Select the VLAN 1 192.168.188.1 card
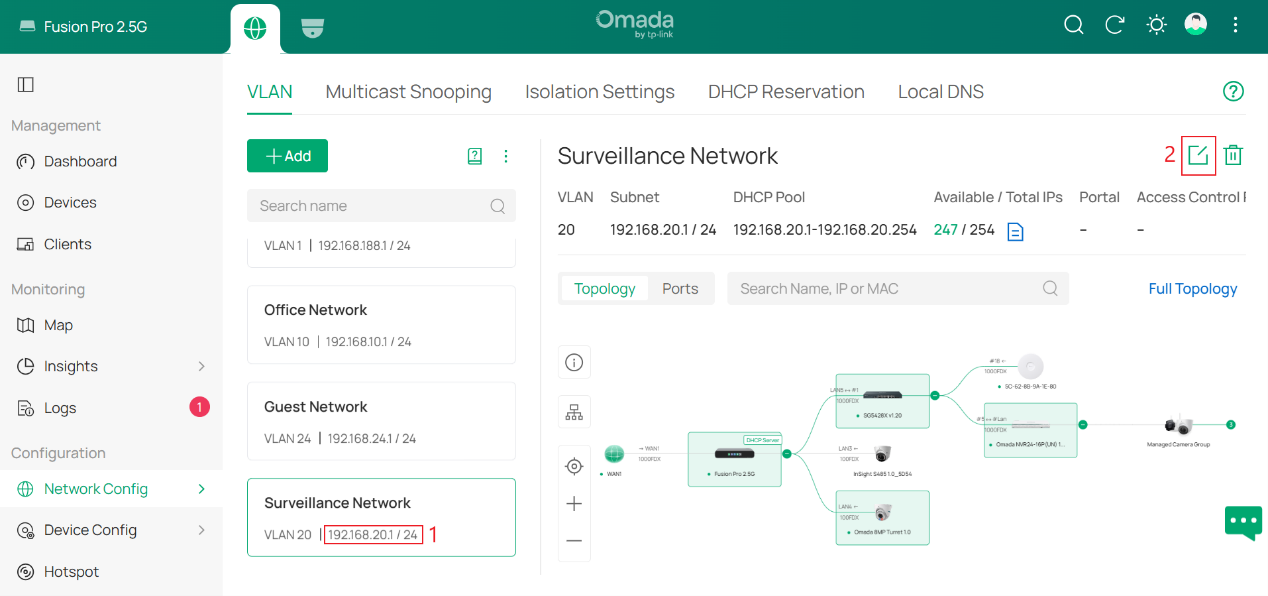Screen dimensions: 1268x596 point(381,250)
